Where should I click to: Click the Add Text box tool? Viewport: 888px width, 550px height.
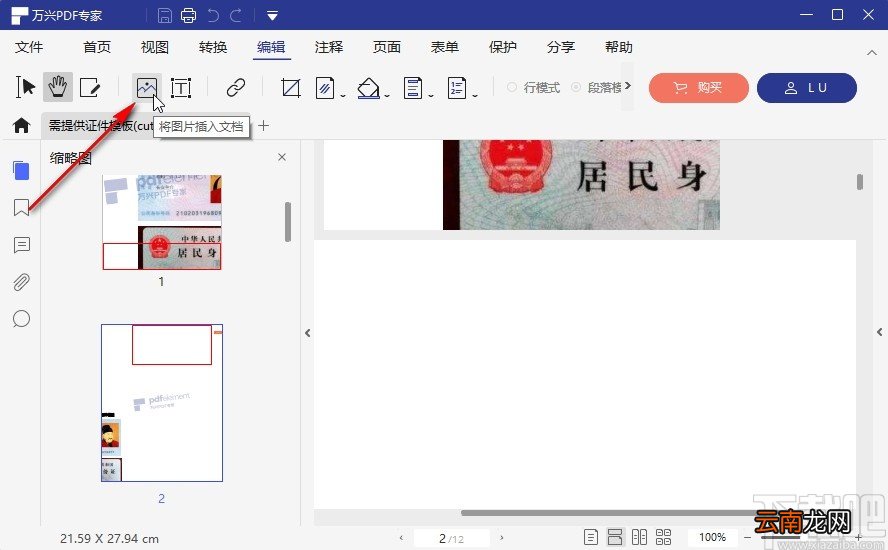[x=181, y=88]
